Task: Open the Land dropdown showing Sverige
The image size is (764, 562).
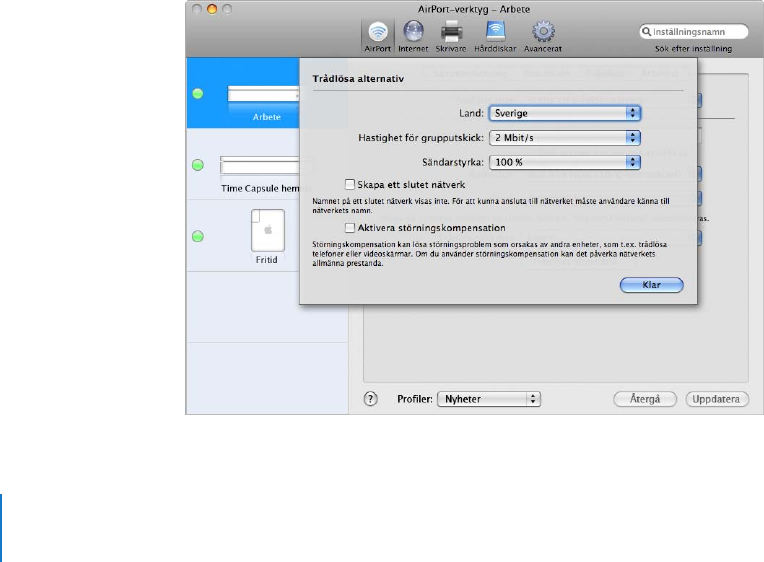Action: tap(565, 113)
